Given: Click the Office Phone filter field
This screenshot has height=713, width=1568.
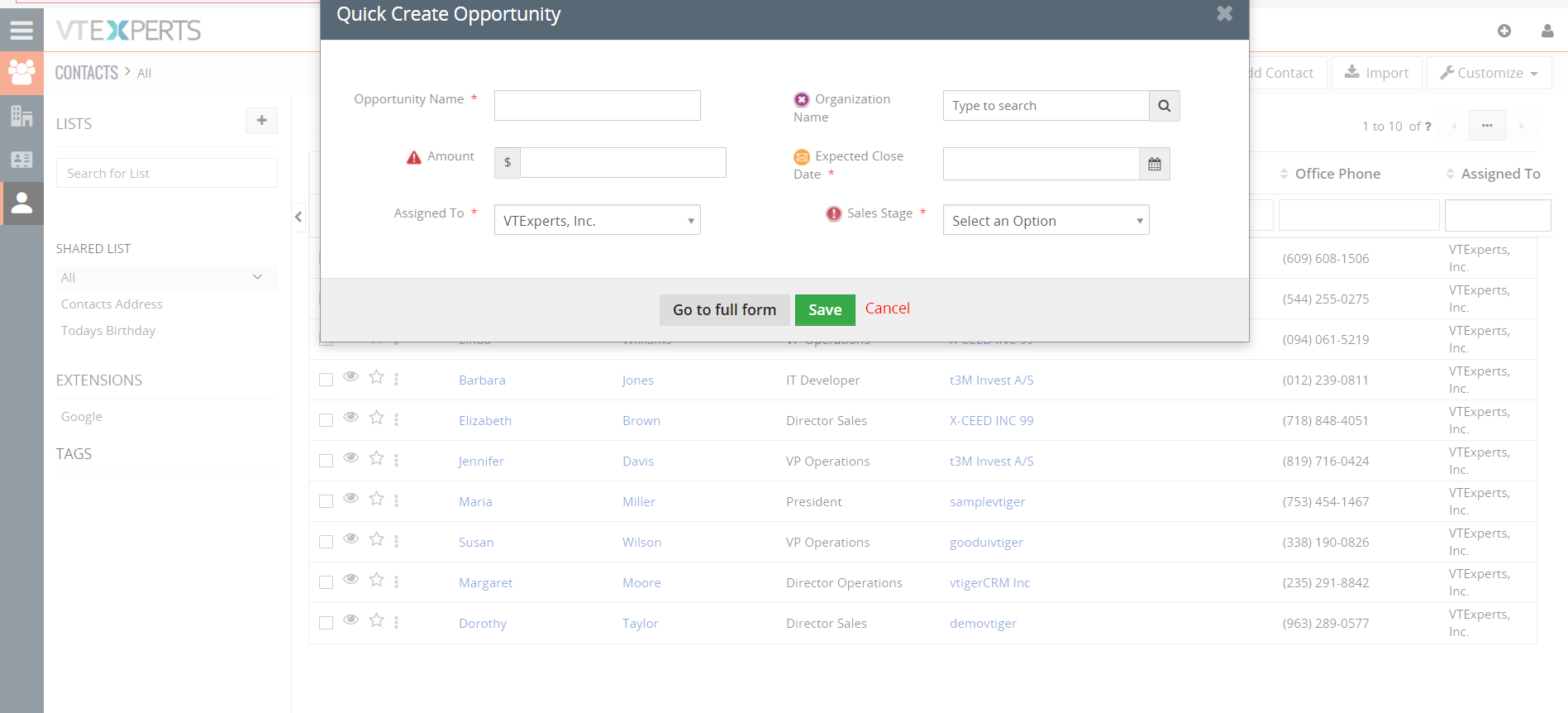Looking at the screenshot, I should coord(1359,215).
